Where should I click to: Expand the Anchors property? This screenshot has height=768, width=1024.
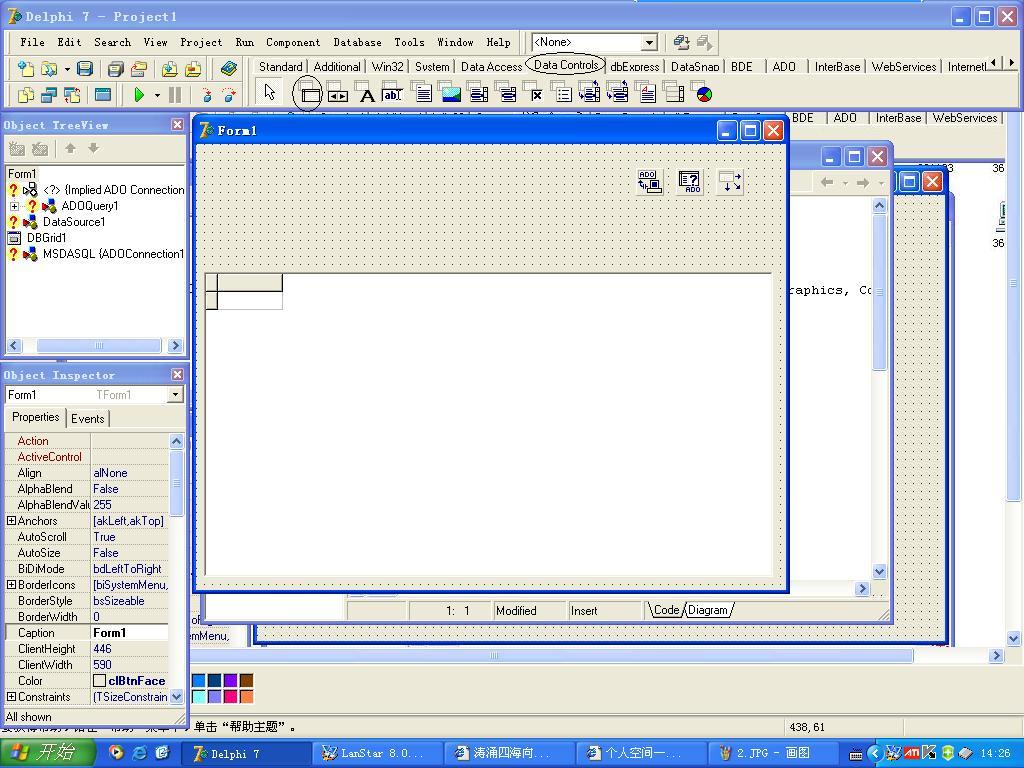click(x=11, y=521)
